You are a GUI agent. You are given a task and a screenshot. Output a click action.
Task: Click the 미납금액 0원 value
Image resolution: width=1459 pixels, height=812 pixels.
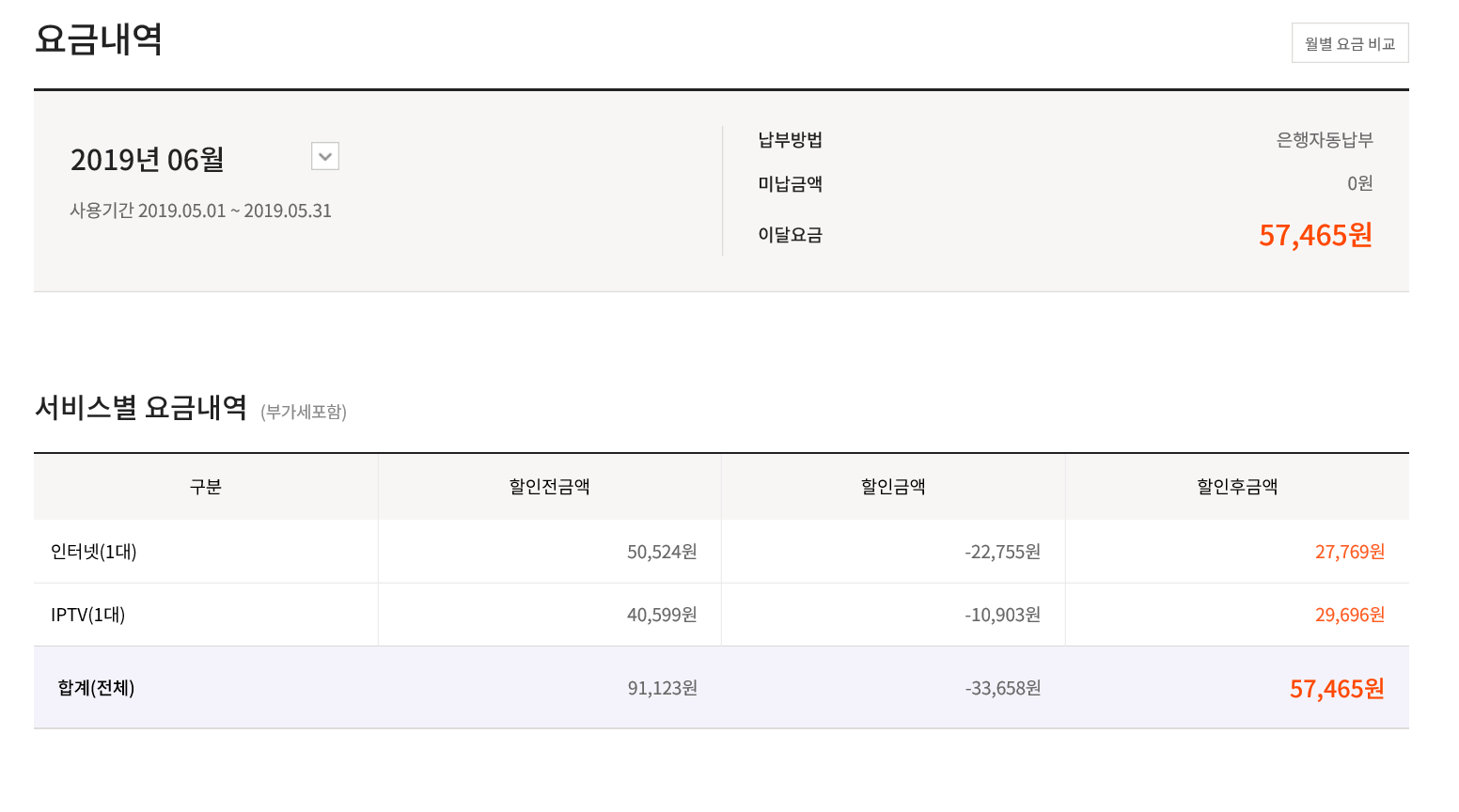point(1359,183)
